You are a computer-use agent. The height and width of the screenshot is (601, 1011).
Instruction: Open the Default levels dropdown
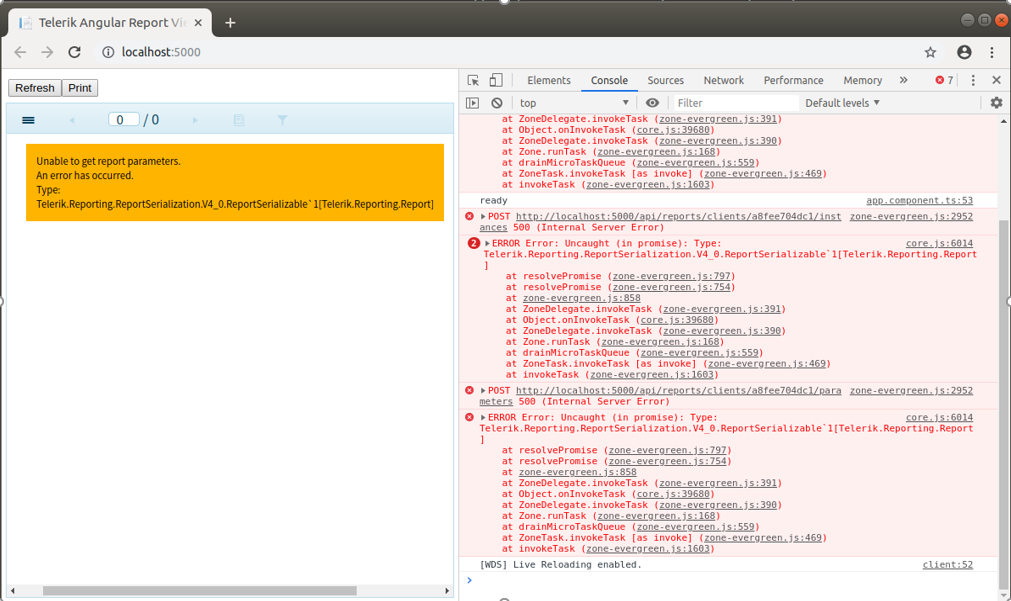pos(842,103)
